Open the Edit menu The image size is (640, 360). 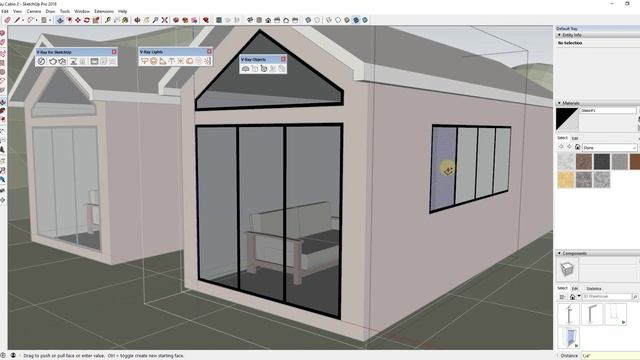[4, 11]
